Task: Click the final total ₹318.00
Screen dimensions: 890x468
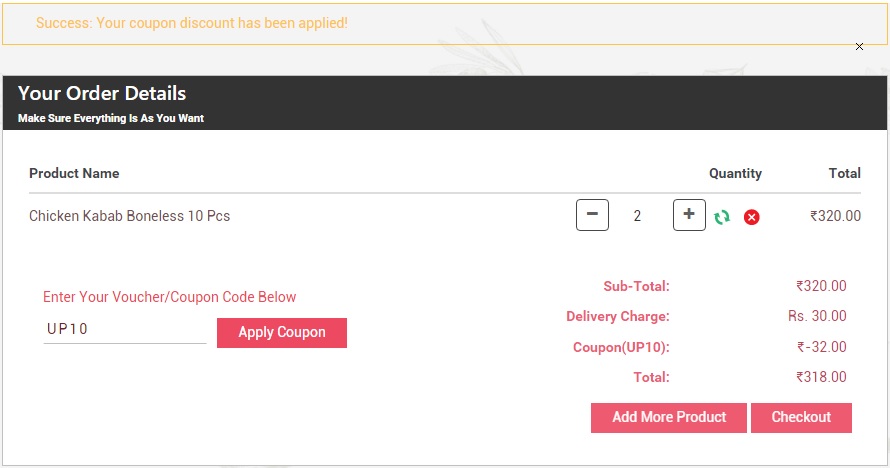Action: (821, 377)
